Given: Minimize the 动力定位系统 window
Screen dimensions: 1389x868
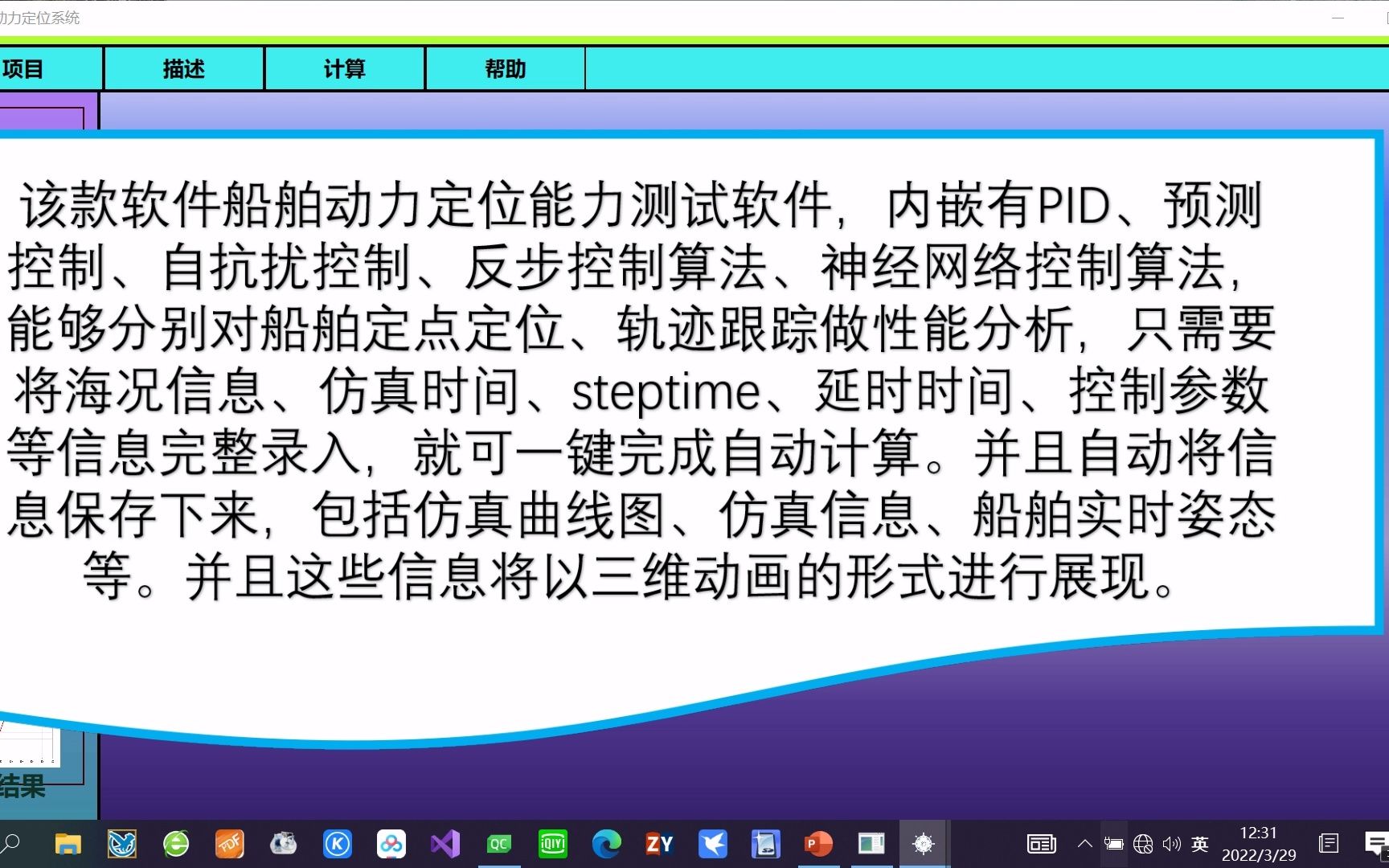Looking at the screenshot, I should 1338,18.
